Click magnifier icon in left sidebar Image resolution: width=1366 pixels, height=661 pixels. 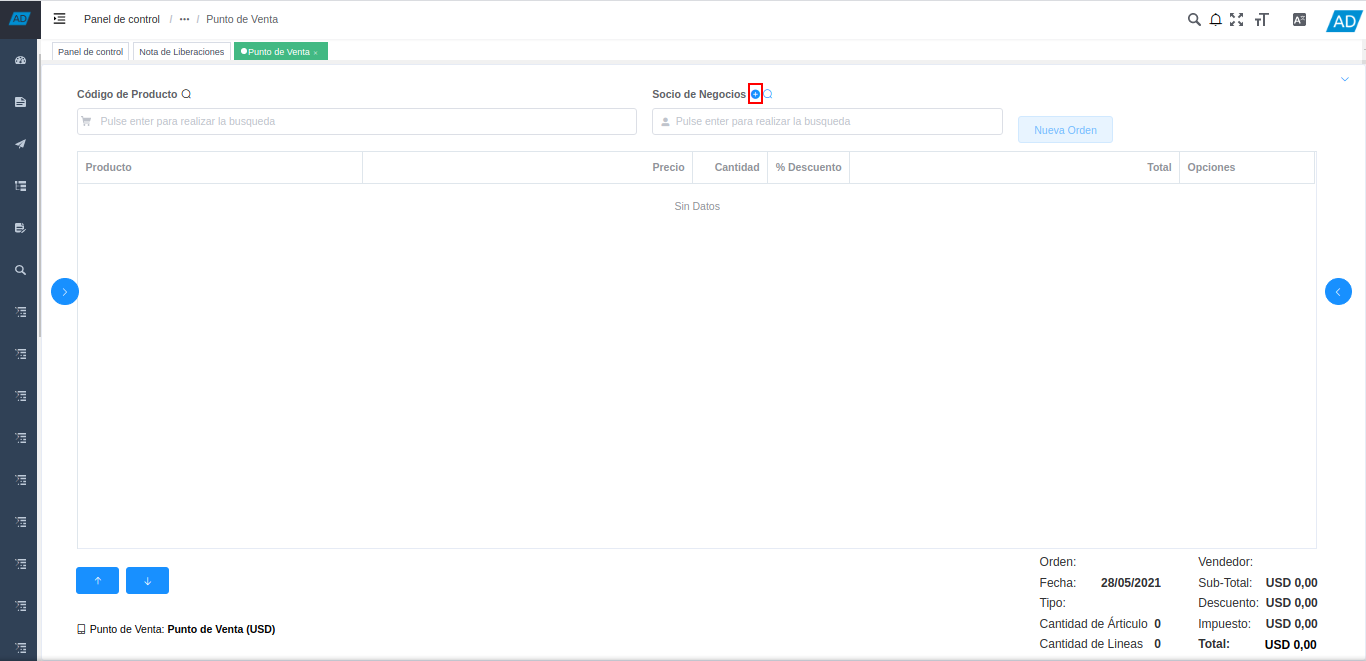(x=19, y=270)
